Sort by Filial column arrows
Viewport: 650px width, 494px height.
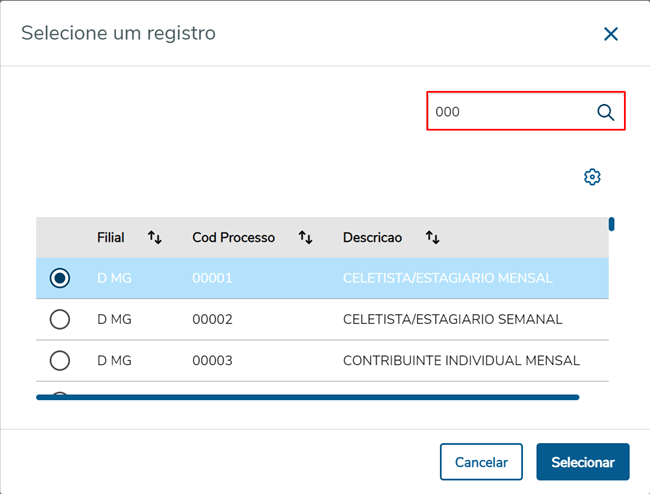[155, 237]
